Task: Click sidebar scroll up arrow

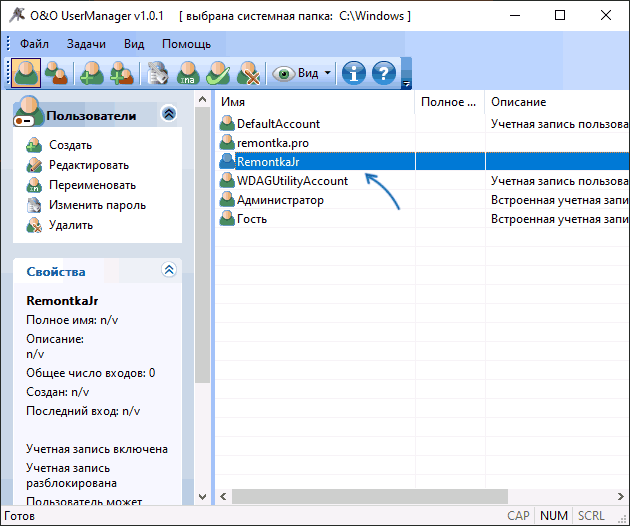Action: (202, 99)
